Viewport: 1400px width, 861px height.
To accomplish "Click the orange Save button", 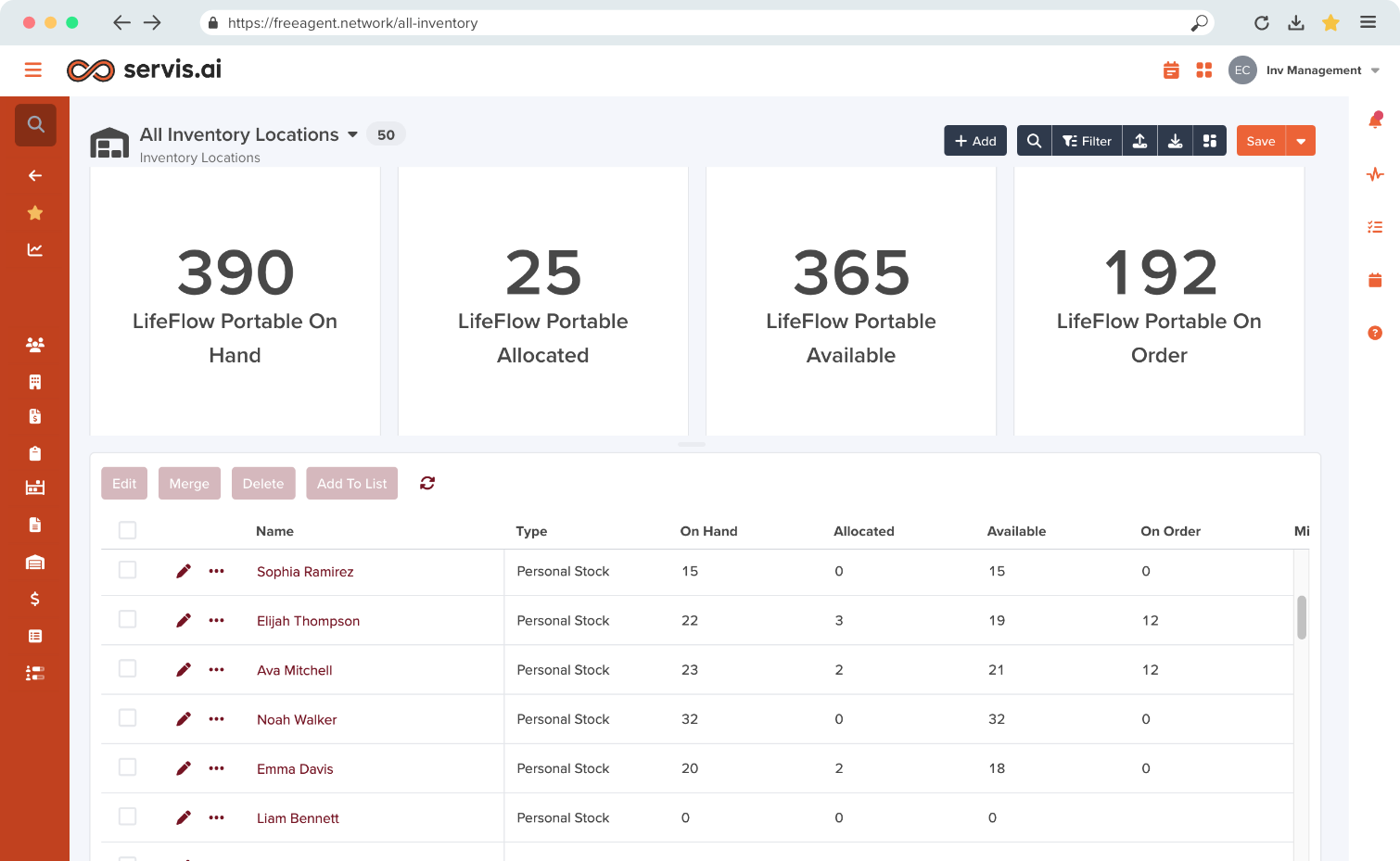I will pyautogui.click(x=1261, y=141).
